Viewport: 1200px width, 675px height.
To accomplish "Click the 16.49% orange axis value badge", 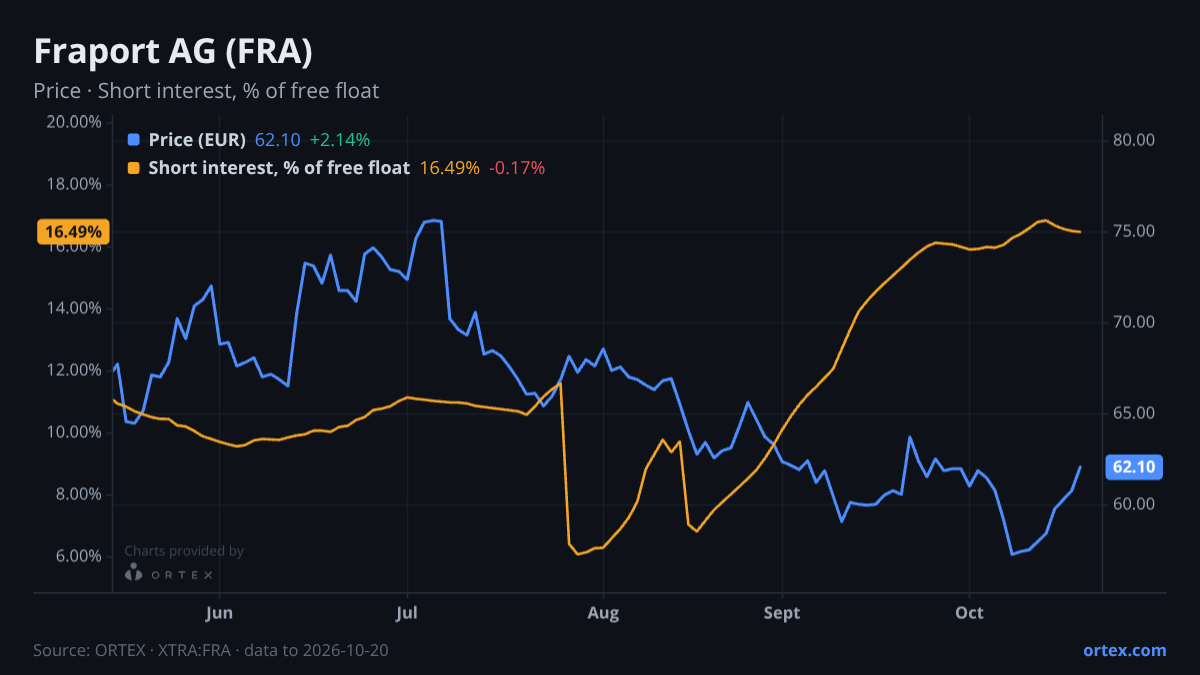I will [73, 232].
